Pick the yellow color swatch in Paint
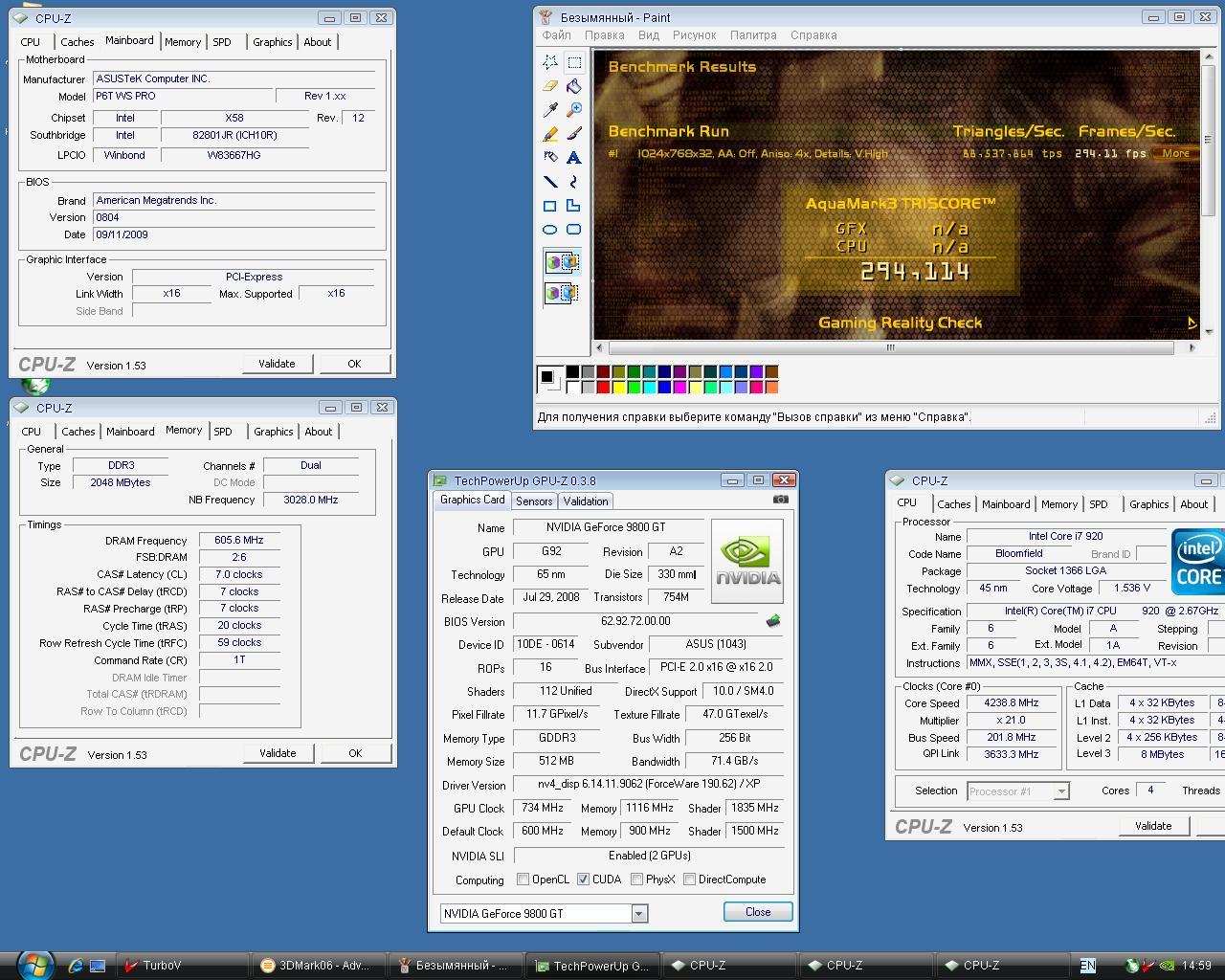 618,388
